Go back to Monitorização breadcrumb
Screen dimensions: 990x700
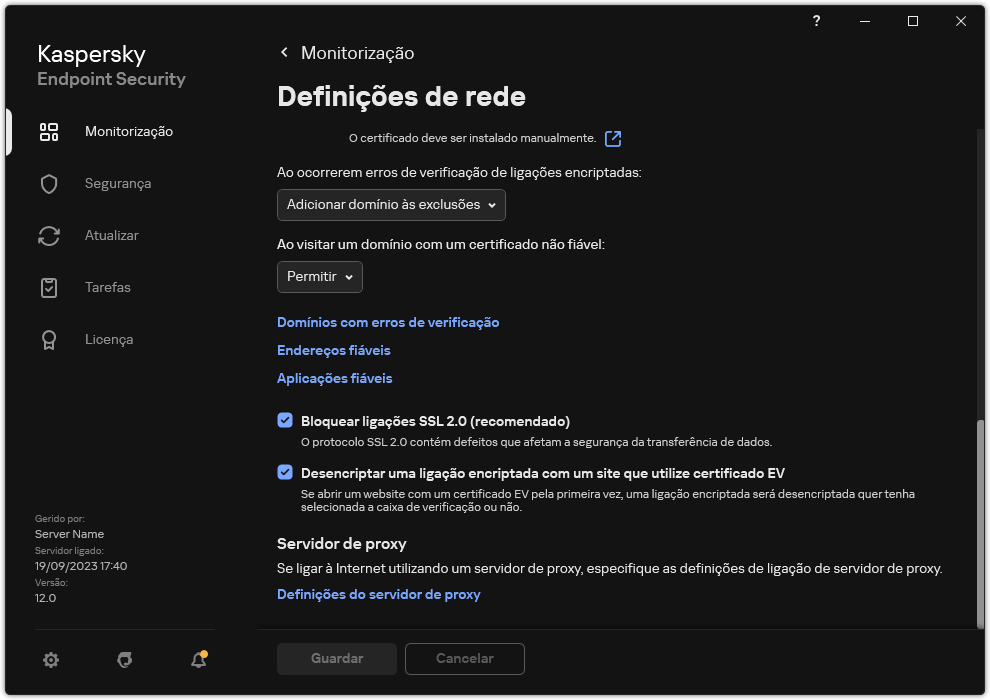358,52
